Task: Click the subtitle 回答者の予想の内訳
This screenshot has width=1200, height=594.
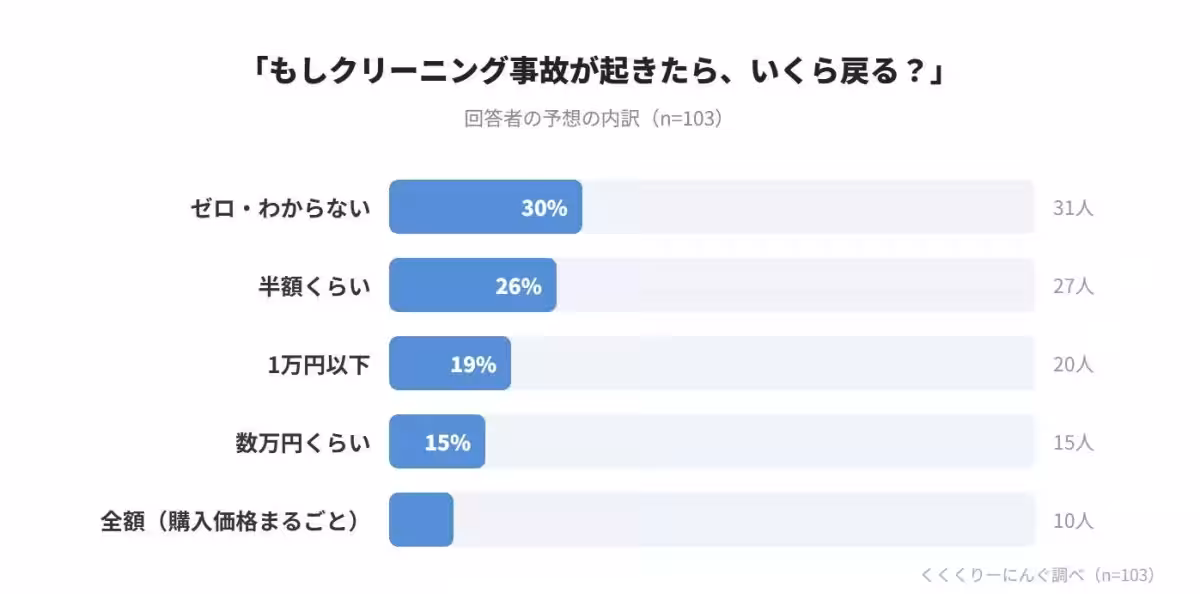Action: [x=593, y=118]
